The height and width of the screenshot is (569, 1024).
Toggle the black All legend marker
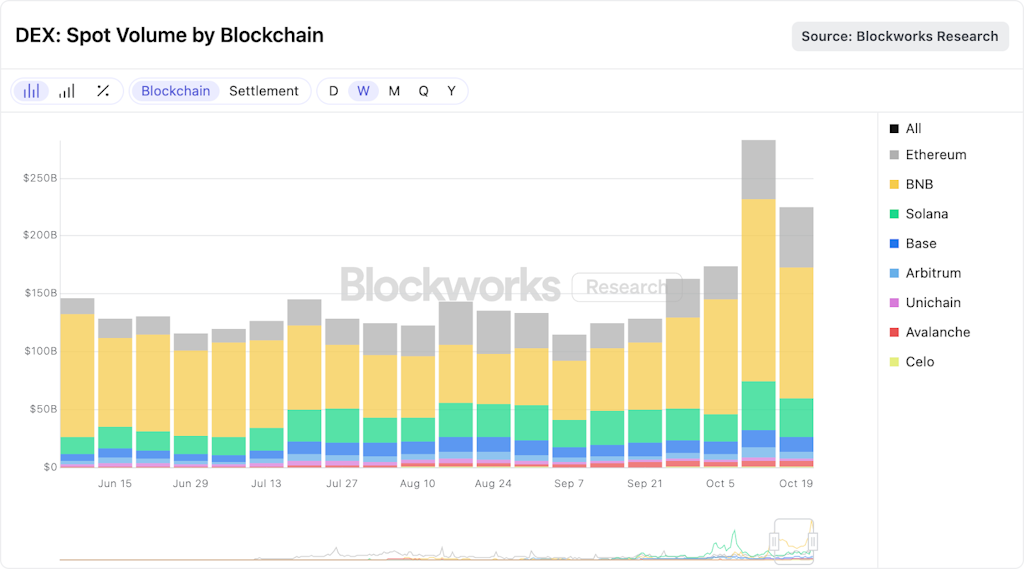[894, 129]
